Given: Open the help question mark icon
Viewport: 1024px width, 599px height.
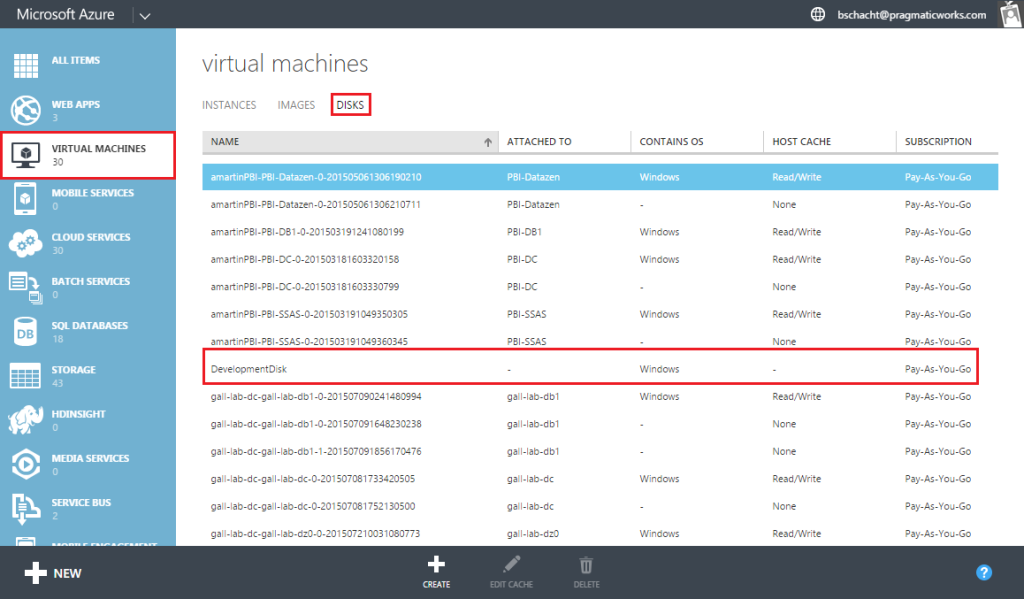Looking at the screenshot, I should tap(984, 573).
